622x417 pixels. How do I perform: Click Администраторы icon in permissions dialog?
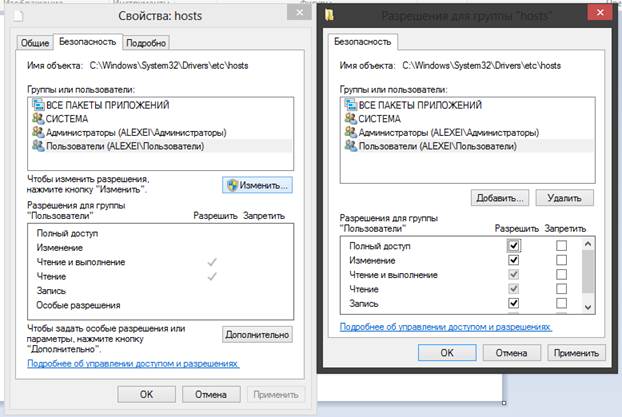[x=348, y=132]
